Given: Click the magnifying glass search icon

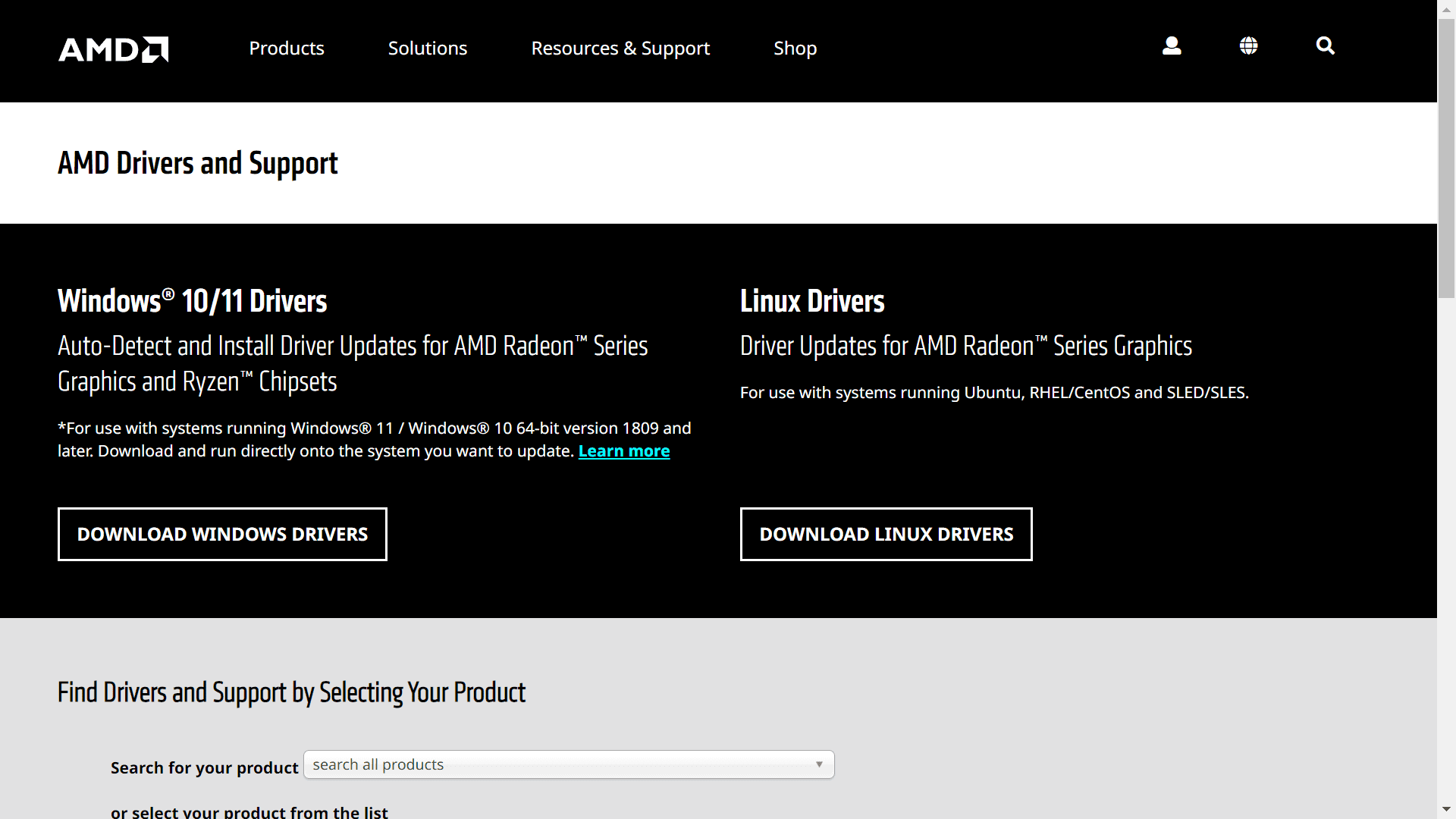Looking at the screenshot, I should click(1325, 46).
